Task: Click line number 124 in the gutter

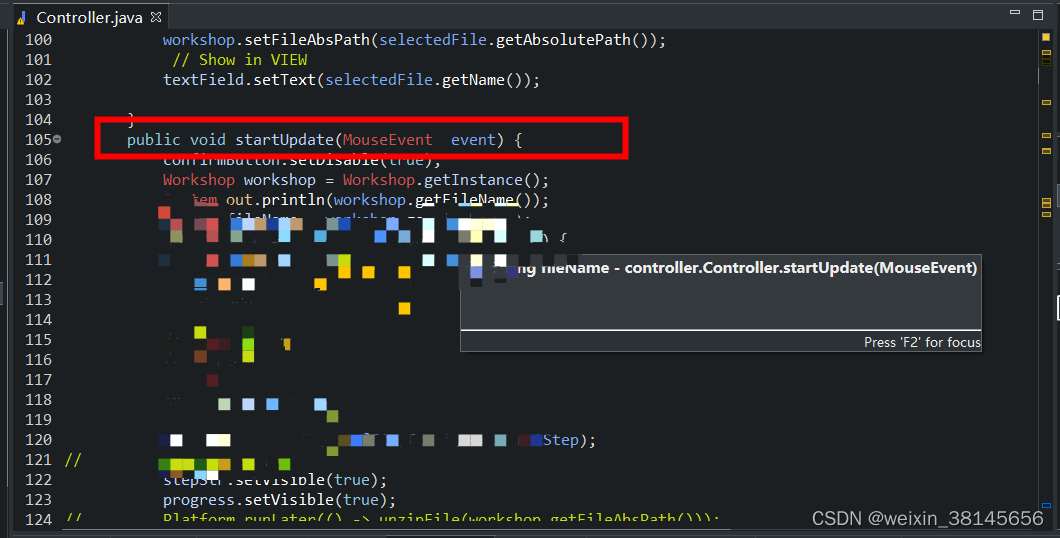Action: (x=38, y=520)
